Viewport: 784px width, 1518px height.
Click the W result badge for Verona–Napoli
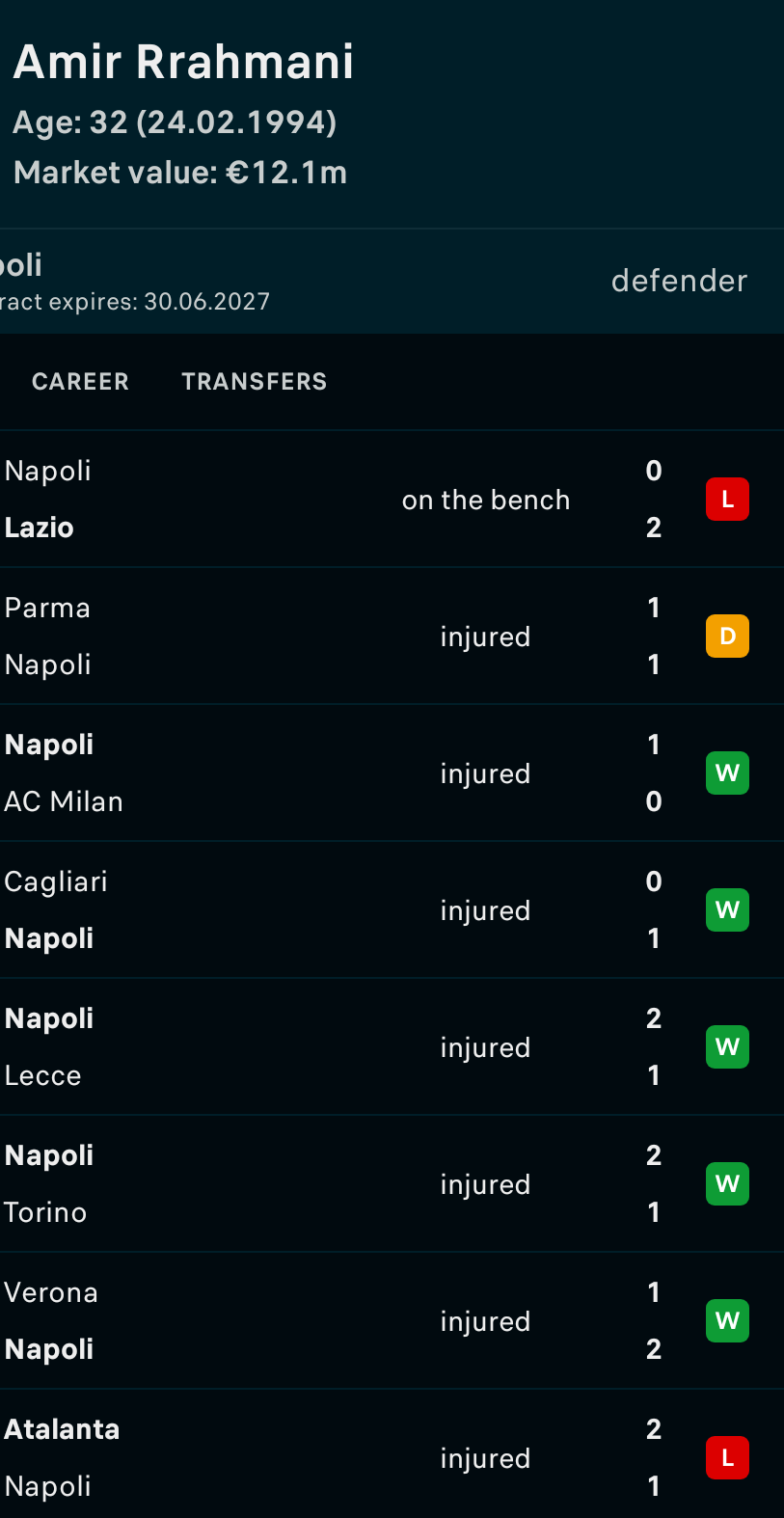[x=727, y=1321]
